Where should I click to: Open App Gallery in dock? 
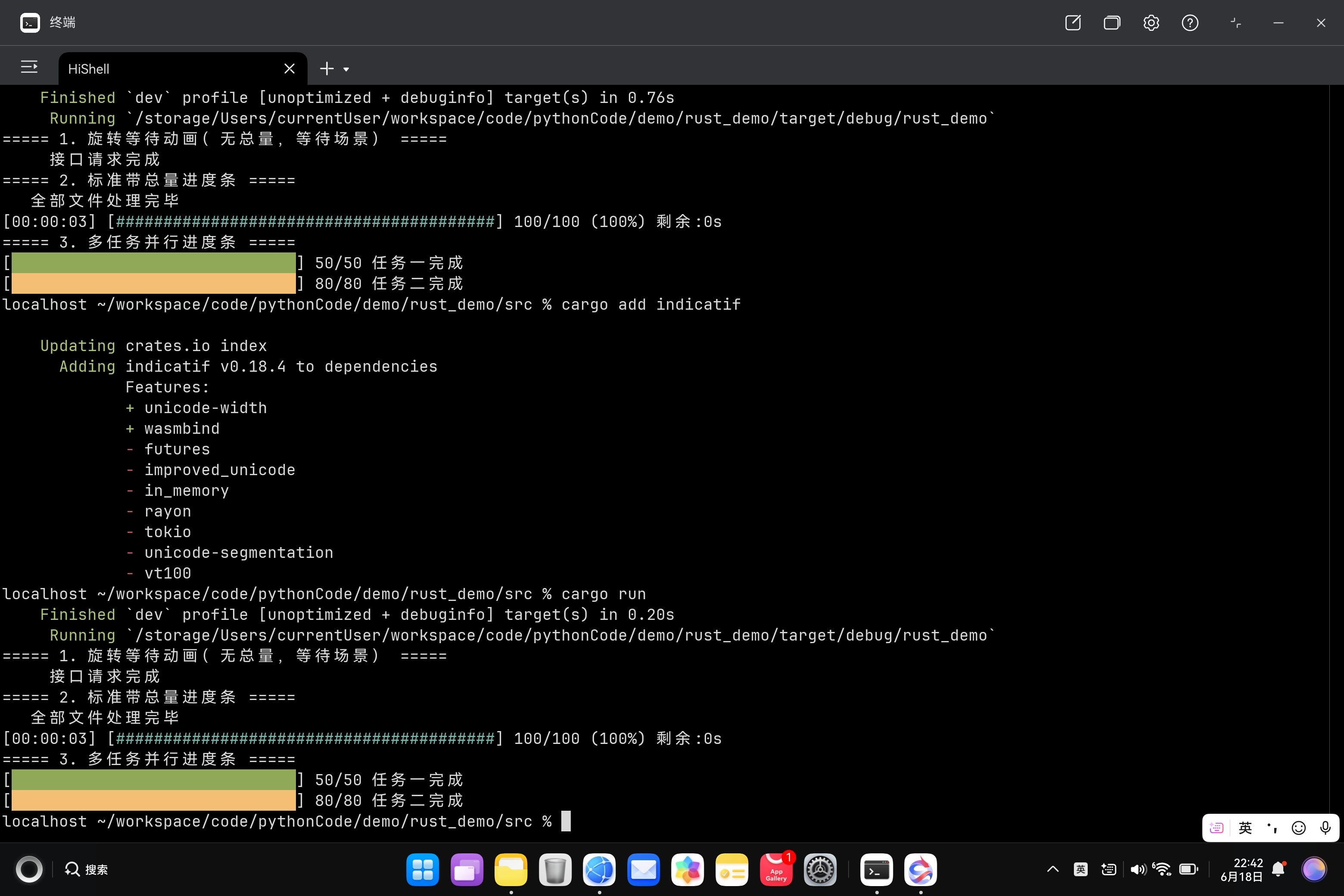point(776,870)
